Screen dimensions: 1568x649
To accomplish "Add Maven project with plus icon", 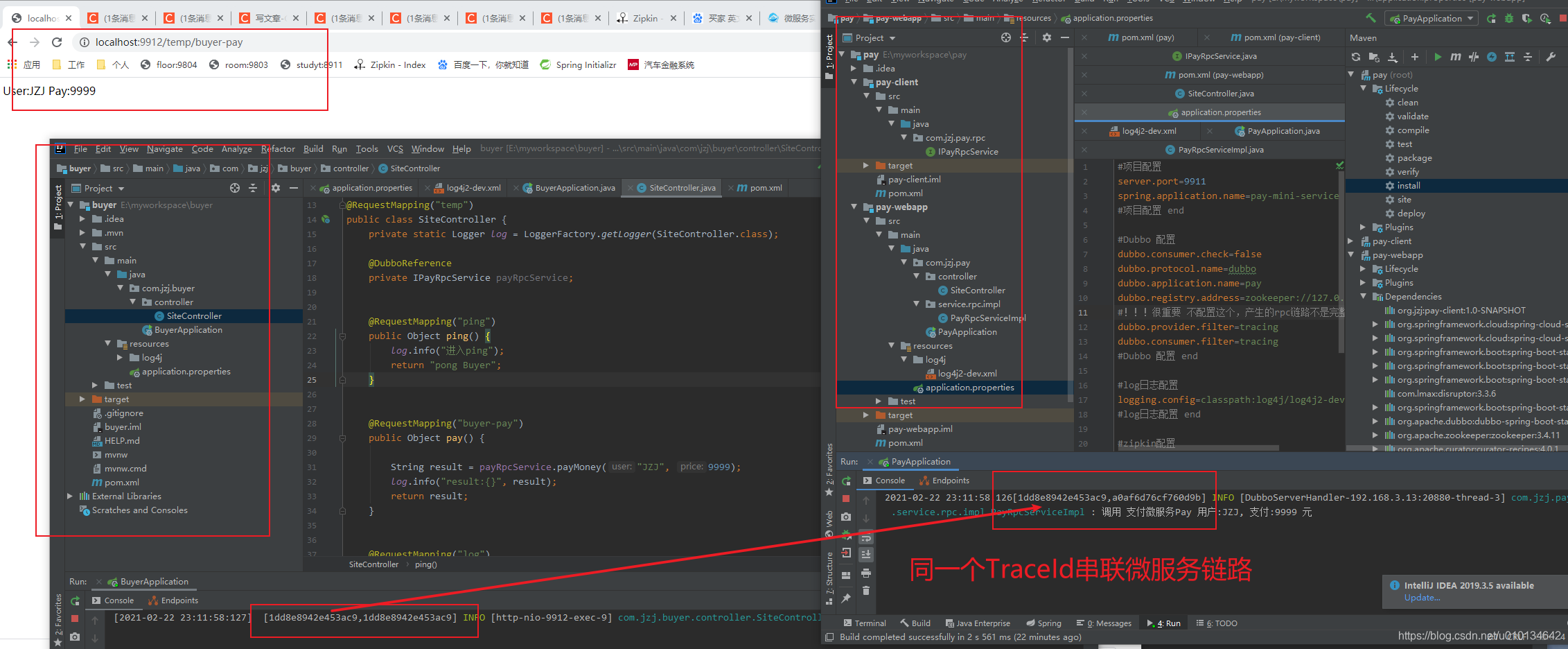I will click(x=1415, y=57).
